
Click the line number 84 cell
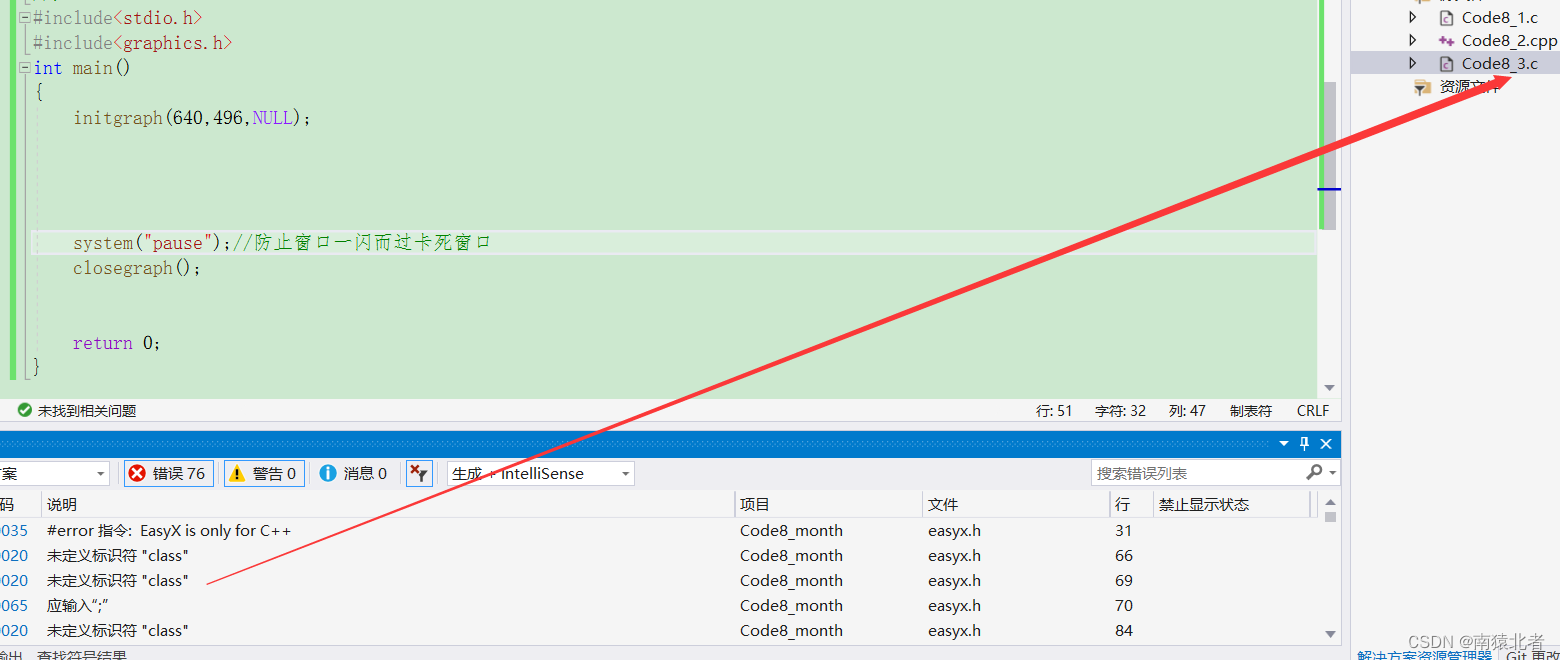1124,631
